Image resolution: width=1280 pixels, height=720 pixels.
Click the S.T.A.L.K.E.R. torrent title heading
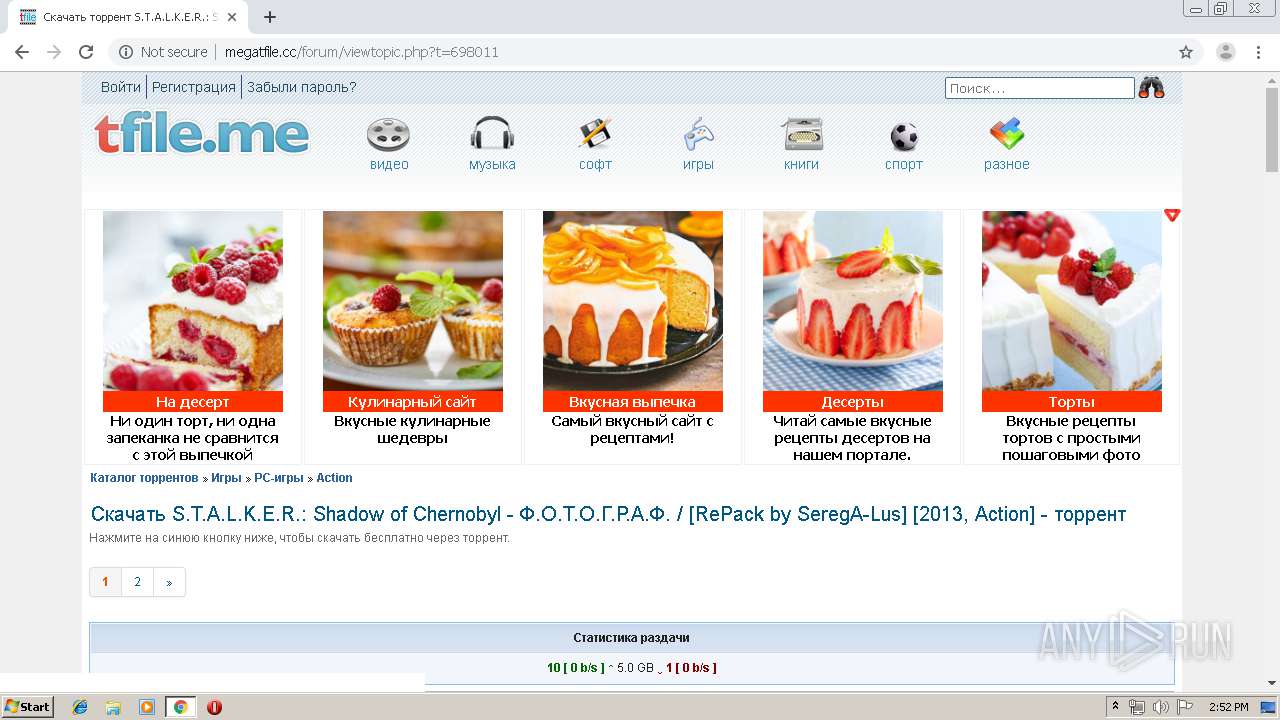point(608,514)
